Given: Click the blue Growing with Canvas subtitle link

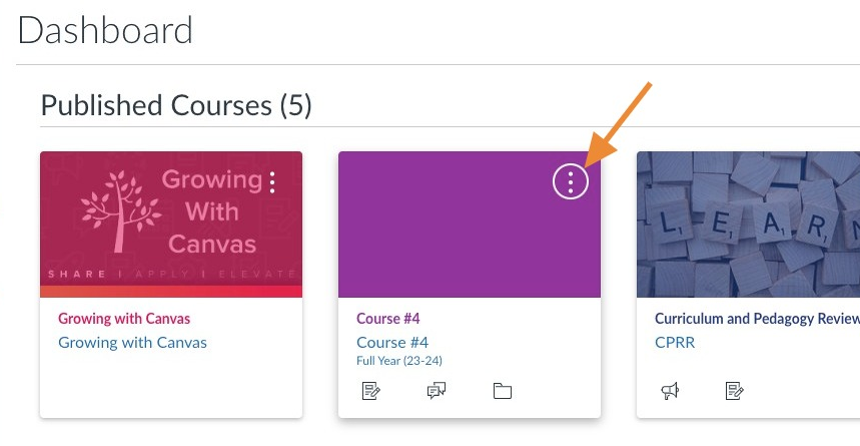Looking at the screenshot, I should (132, 342).
